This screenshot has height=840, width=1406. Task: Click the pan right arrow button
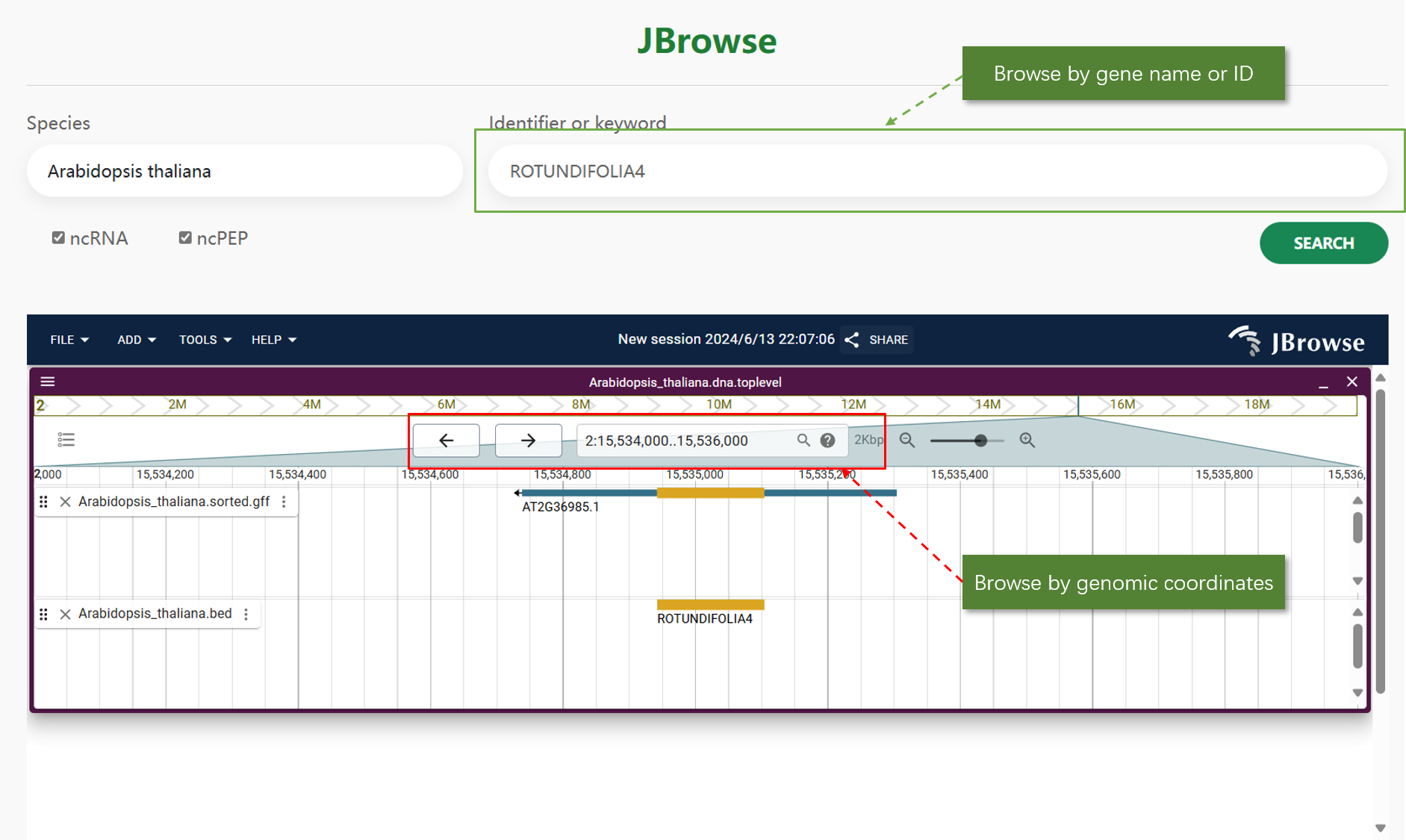(528, 441)
